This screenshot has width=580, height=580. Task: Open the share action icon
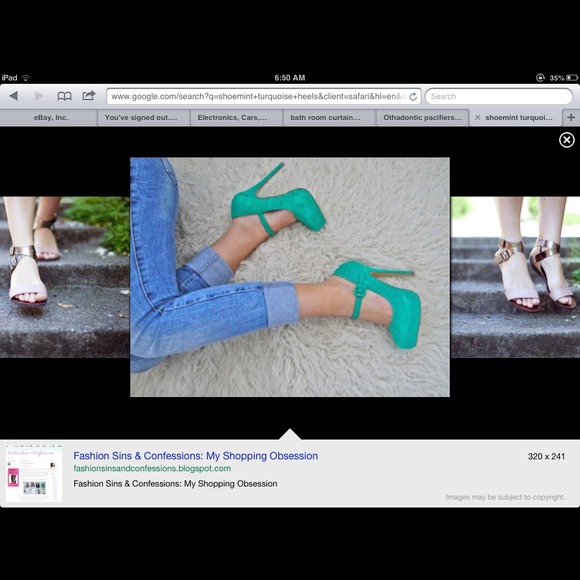[x=89, y=95]
